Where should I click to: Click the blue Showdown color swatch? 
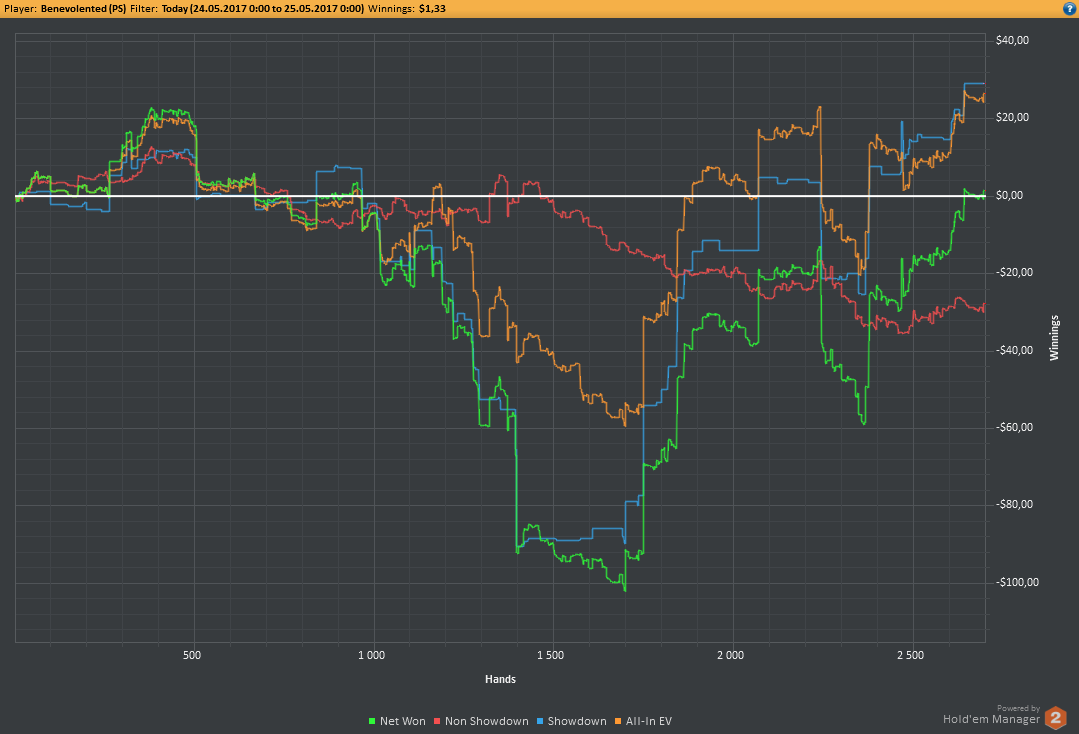click(x=540, y=722)
